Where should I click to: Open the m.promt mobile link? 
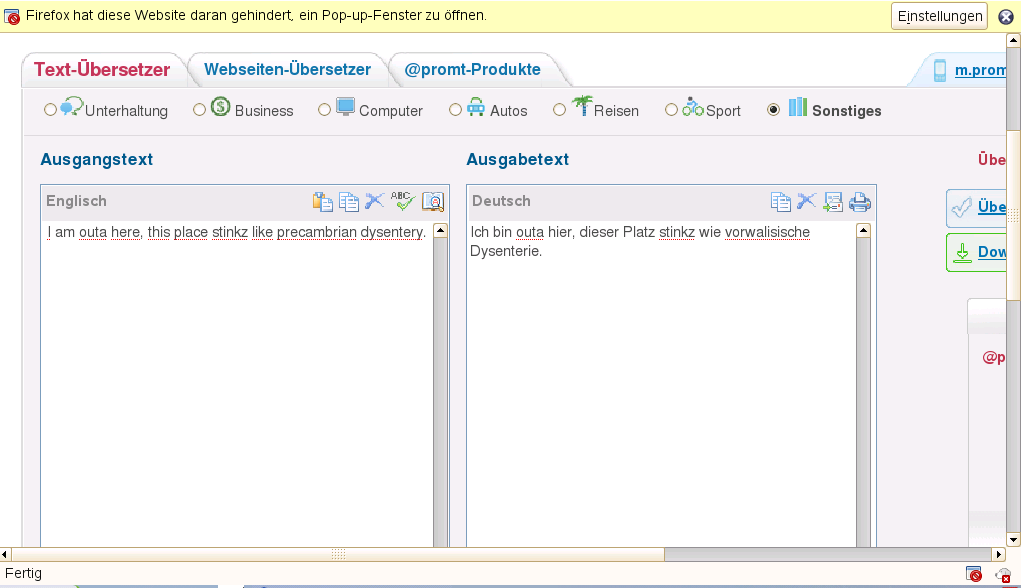980,70
